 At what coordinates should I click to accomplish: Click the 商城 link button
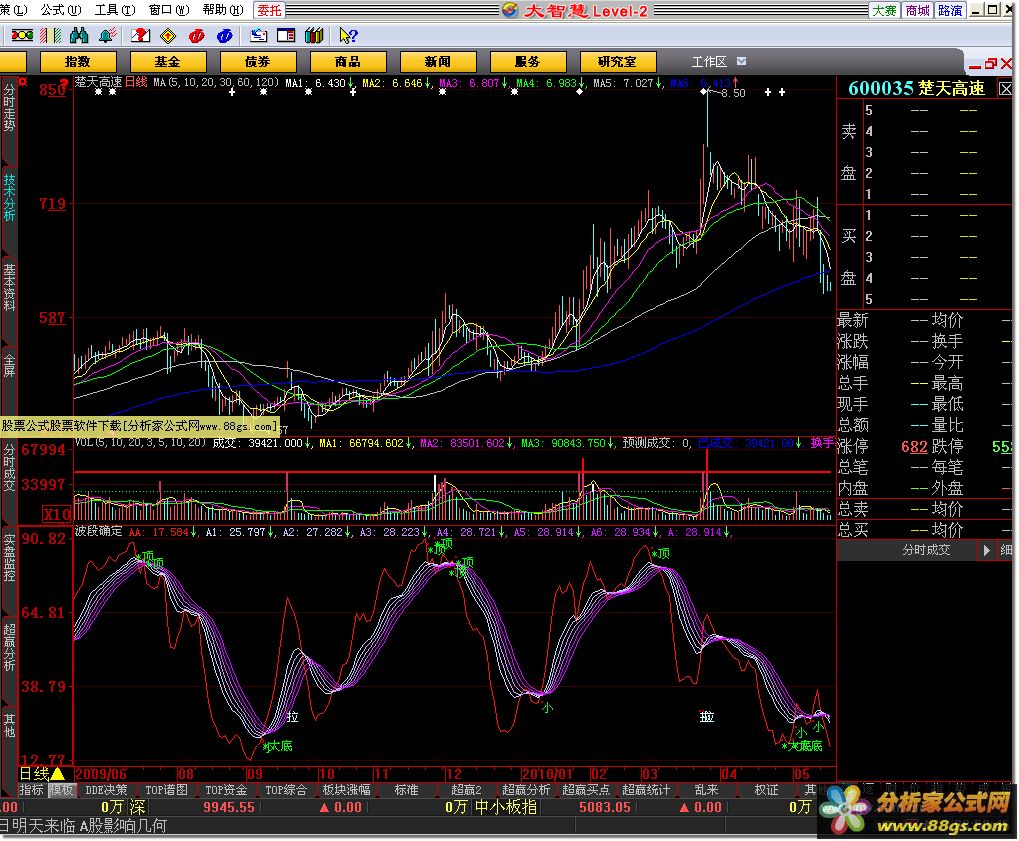[x=918, y=10]
